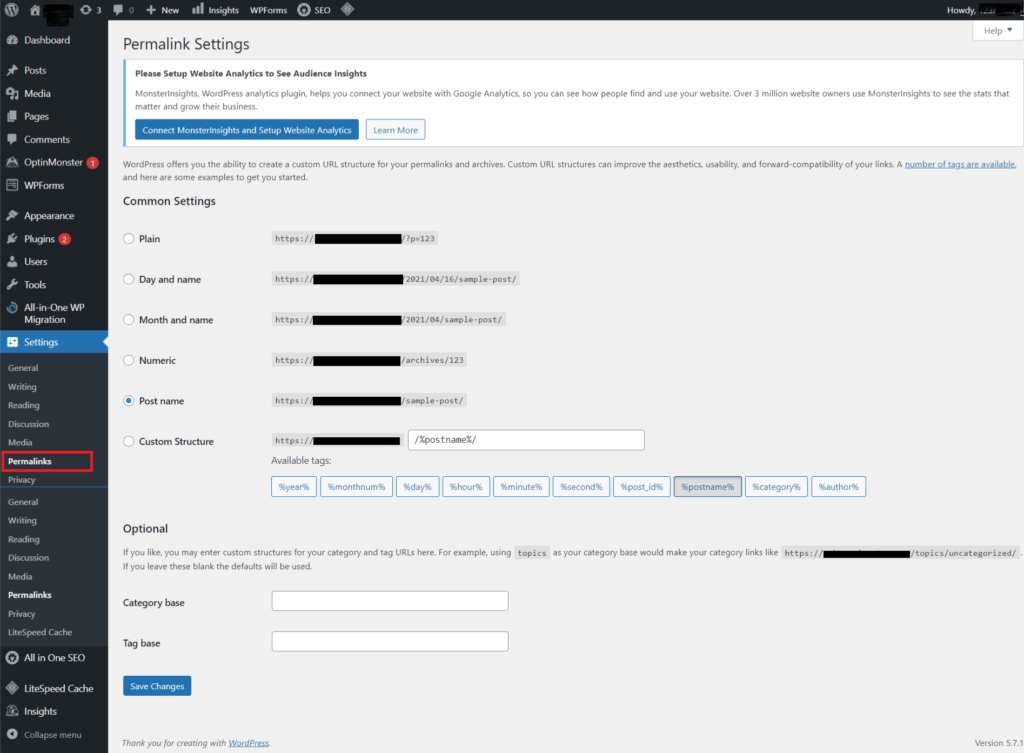Open All in One SEO sidebar icon
Screen dimensions: 1024x753
click(12, 658)
